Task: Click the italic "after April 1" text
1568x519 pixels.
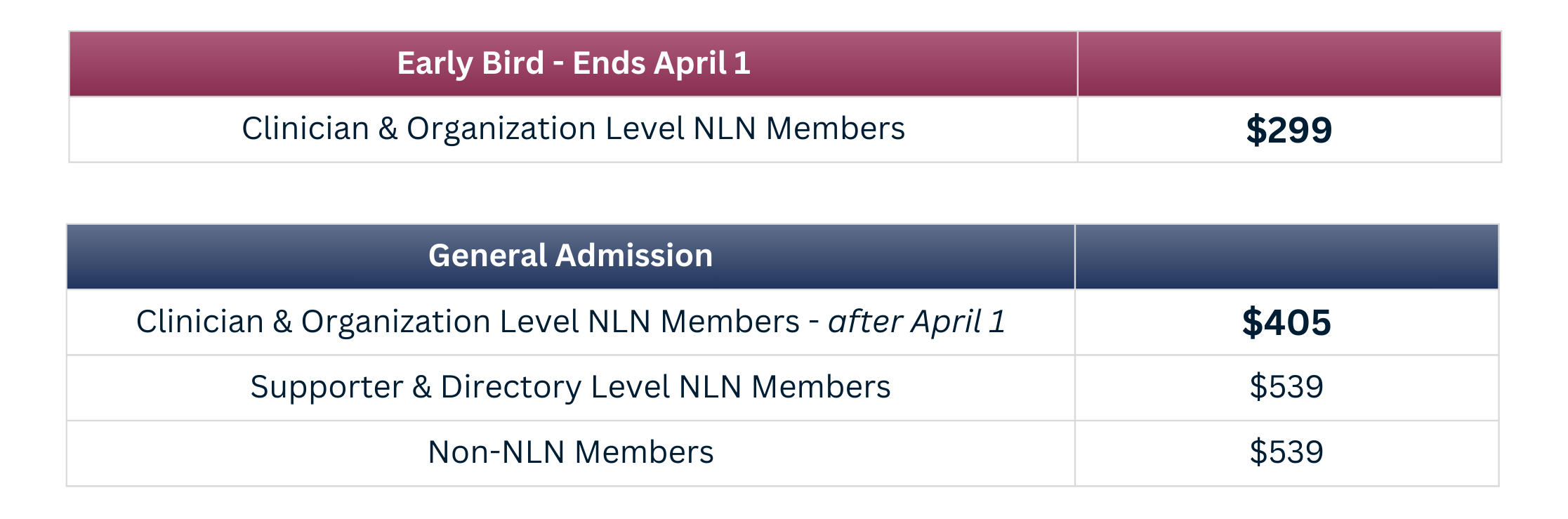Action: pyautogui.click(x=916, y=322)
